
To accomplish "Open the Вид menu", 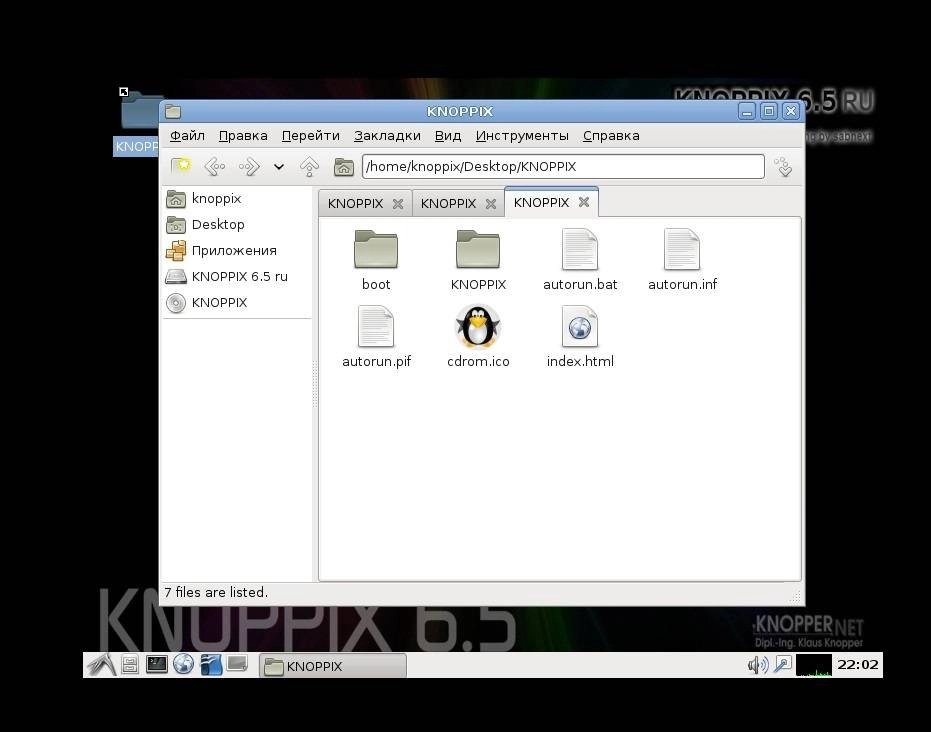I will point(448,135).
